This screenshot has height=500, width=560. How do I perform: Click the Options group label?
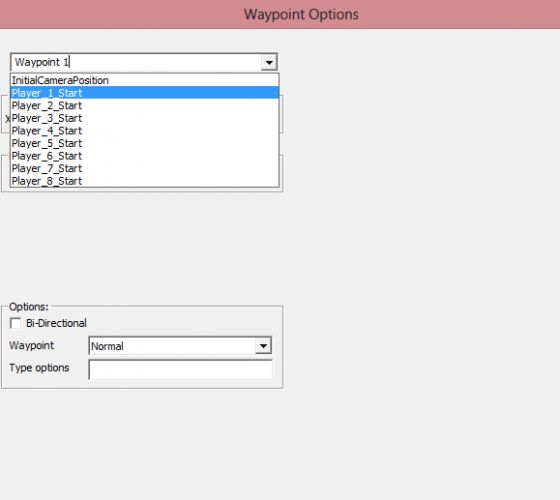(29, 306)
